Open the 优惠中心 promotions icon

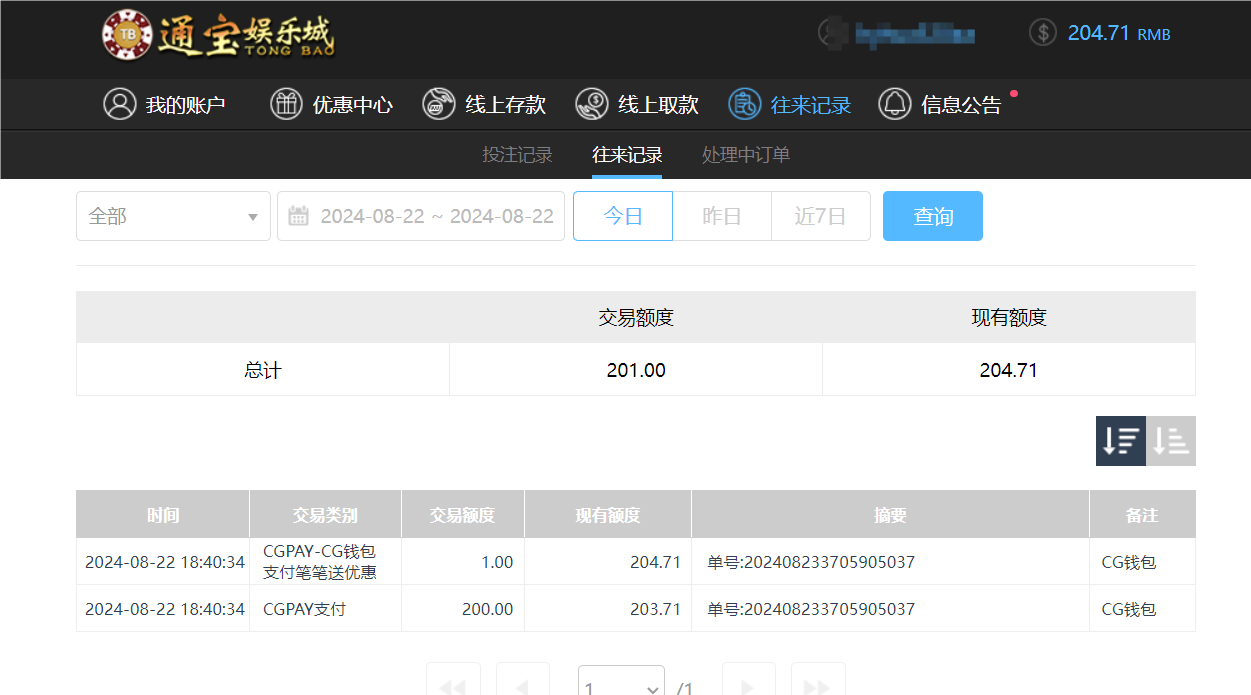pos(285,104)
